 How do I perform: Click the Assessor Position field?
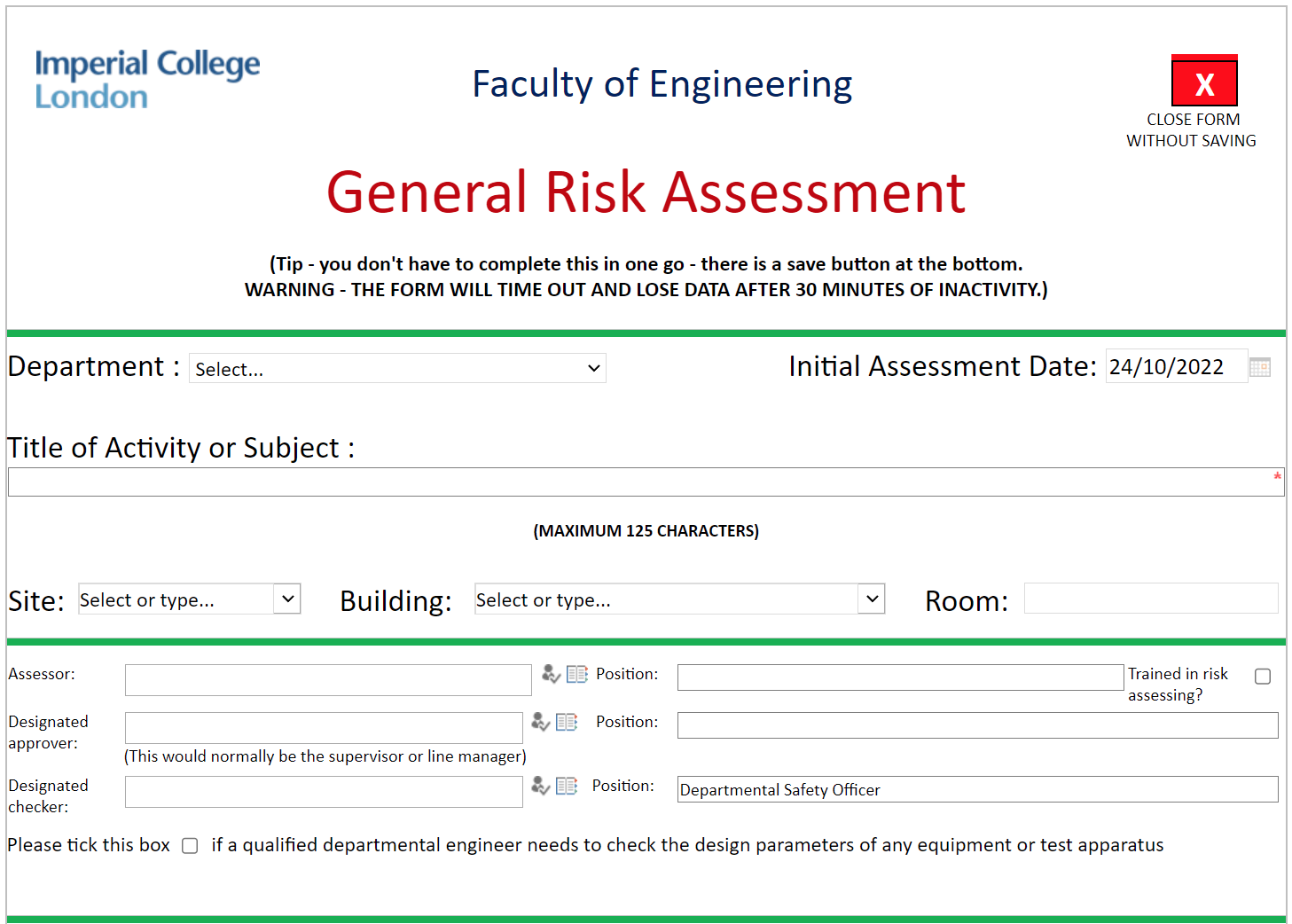(x=900, y=678)
